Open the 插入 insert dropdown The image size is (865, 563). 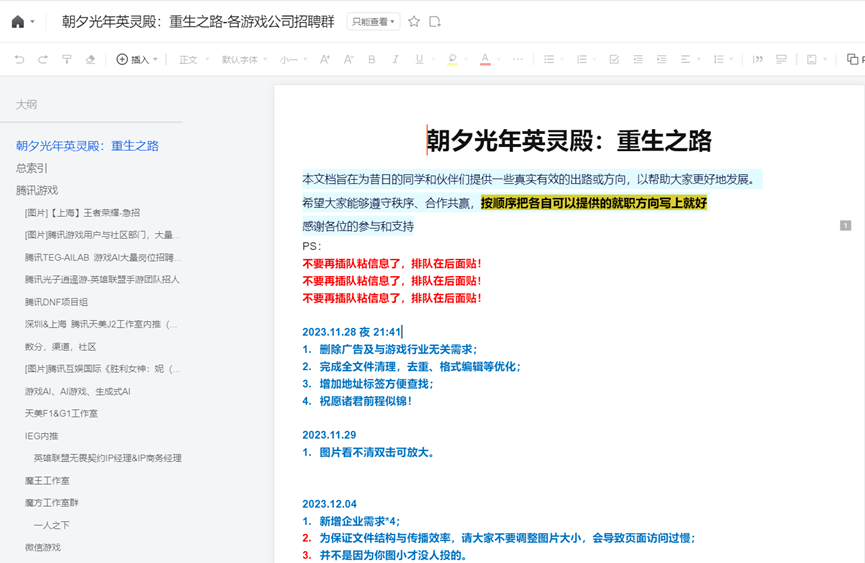pos(138,60)
